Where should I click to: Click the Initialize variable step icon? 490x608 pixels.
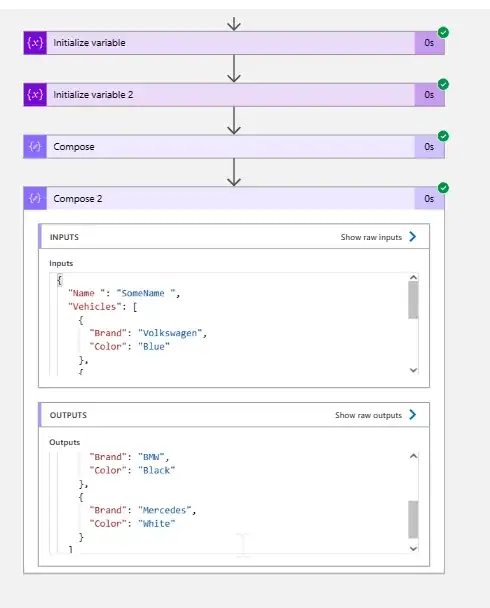(x=35, y=43)
